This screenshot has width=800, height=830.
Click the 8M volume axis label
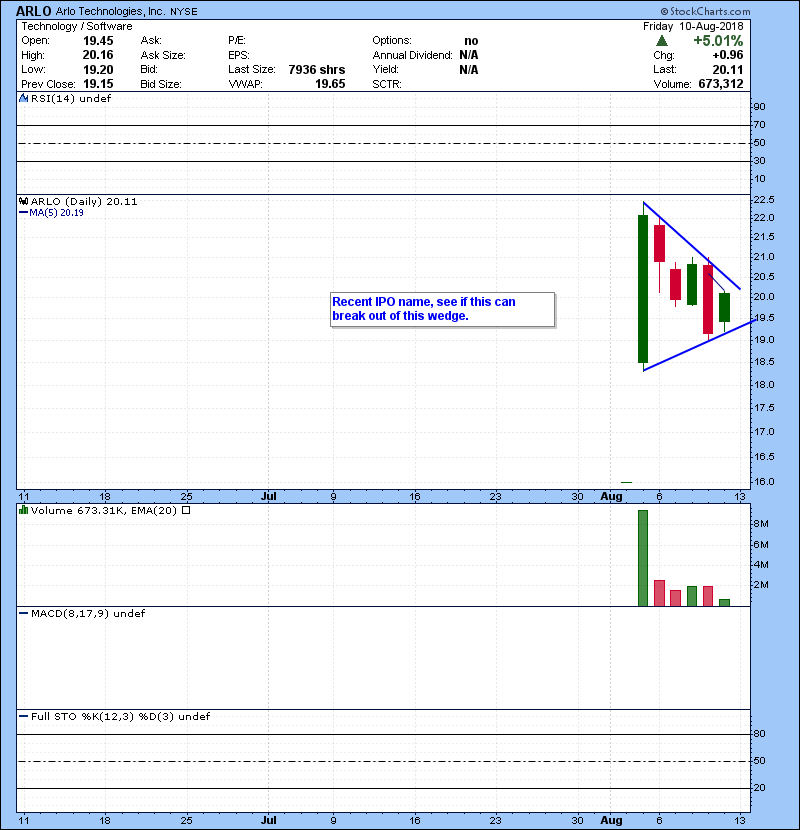[x=761, y=524]
